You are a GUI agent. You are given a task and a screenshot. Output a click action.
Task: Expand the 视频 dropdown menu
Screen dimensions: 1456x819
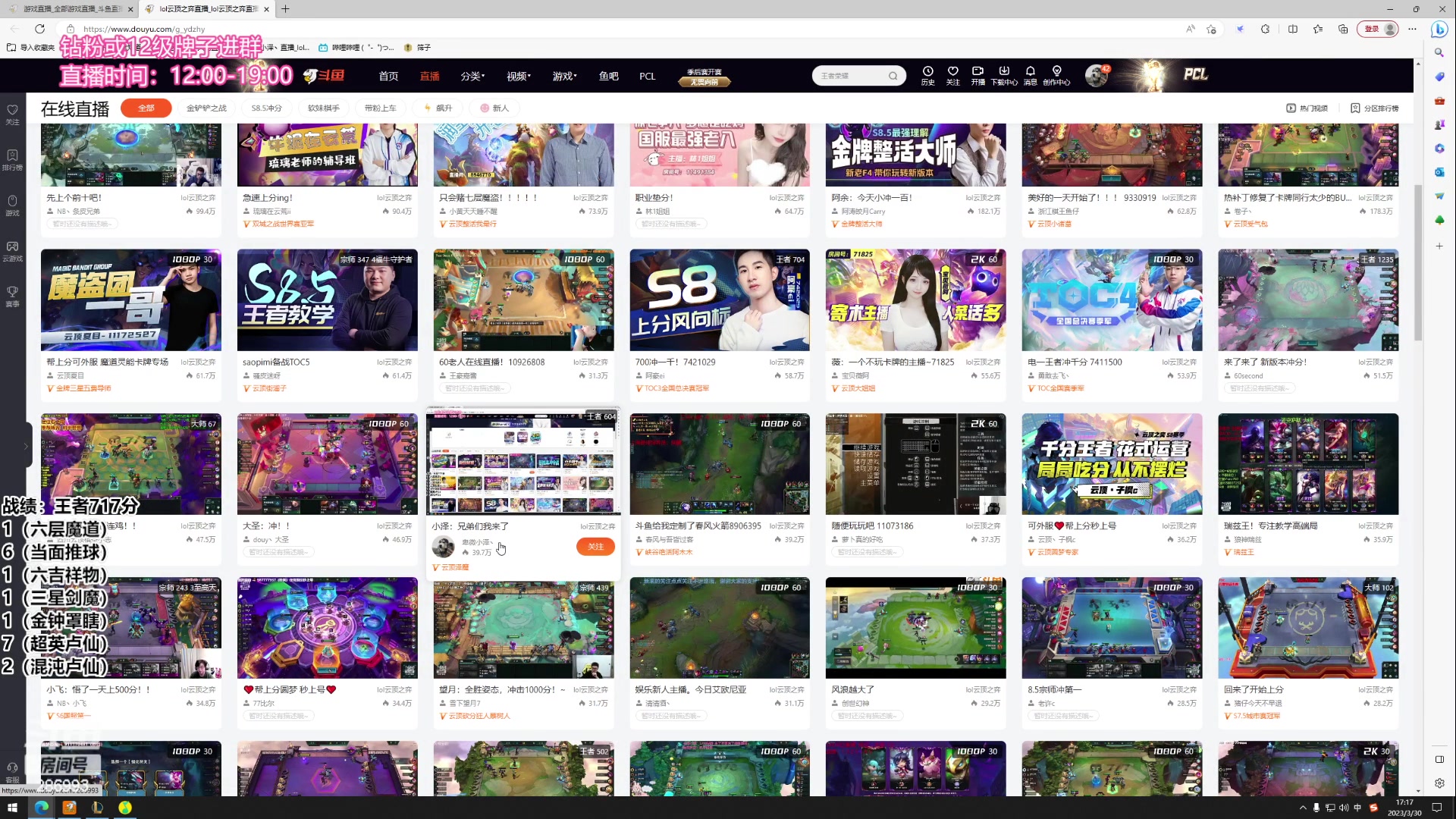(x=518, y=77)
